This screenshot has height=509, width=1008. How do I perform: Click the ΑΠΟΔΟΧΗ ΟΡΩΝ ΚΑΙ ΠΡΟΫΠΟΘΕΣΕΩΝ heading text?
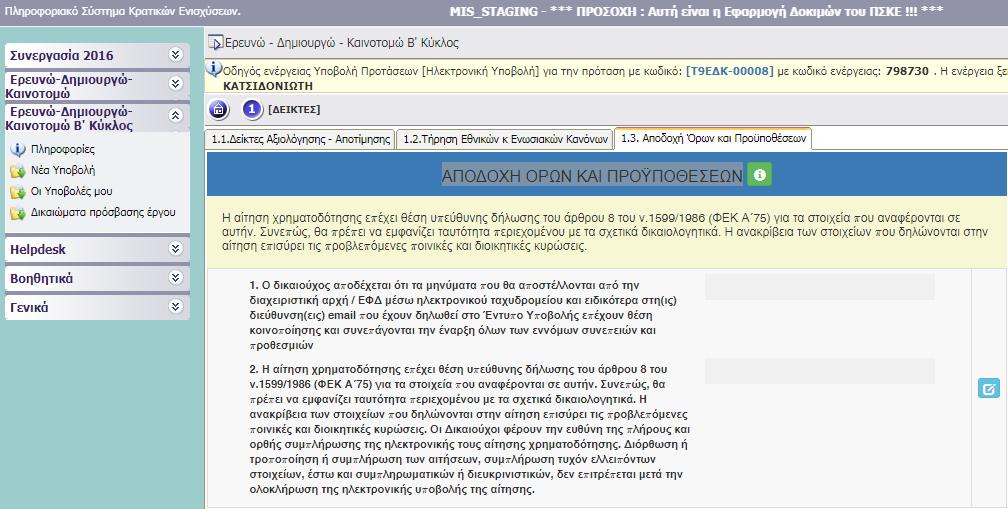point(592,175)
